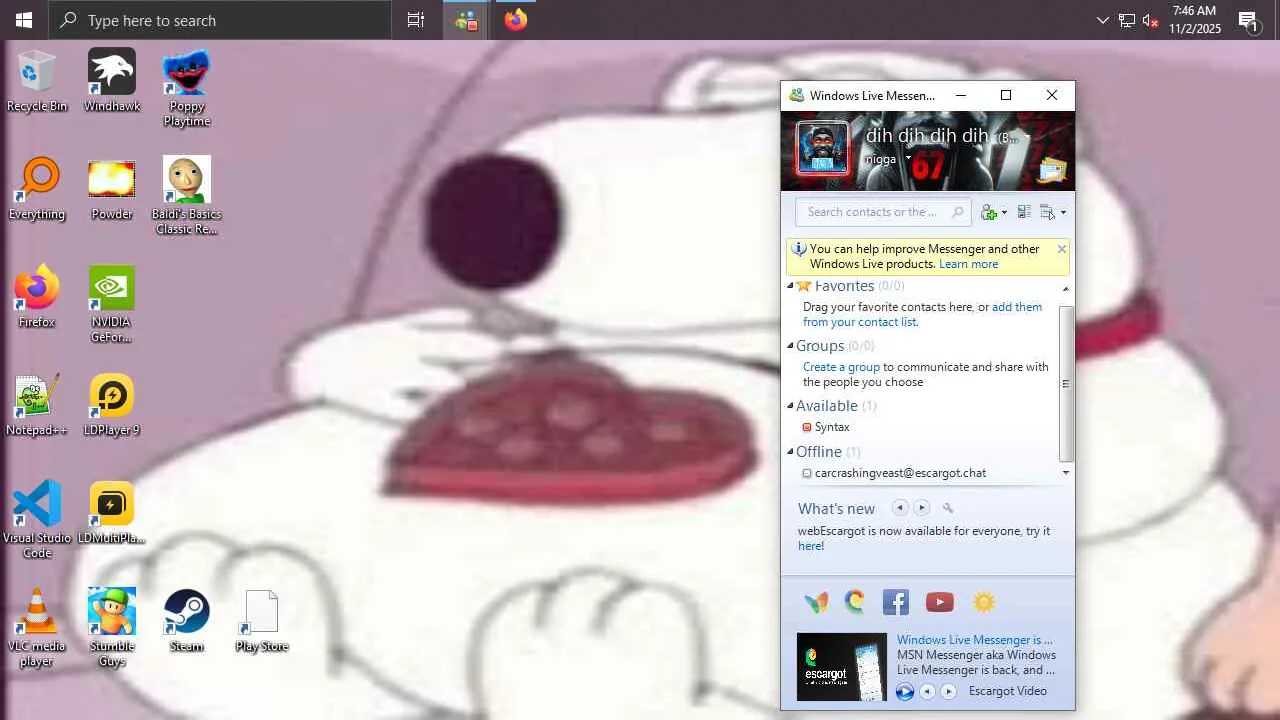Open Task View from the taskbar

click(416, 20)
